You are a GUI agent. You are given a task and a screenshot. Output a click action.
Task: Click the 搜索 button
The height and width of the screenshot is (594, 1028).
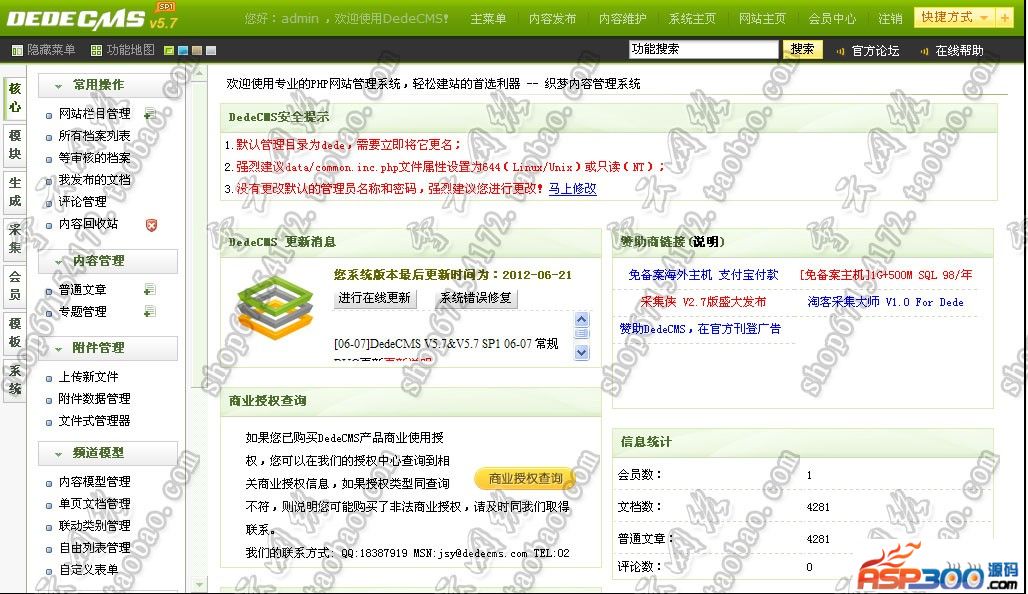pos(802,49)
